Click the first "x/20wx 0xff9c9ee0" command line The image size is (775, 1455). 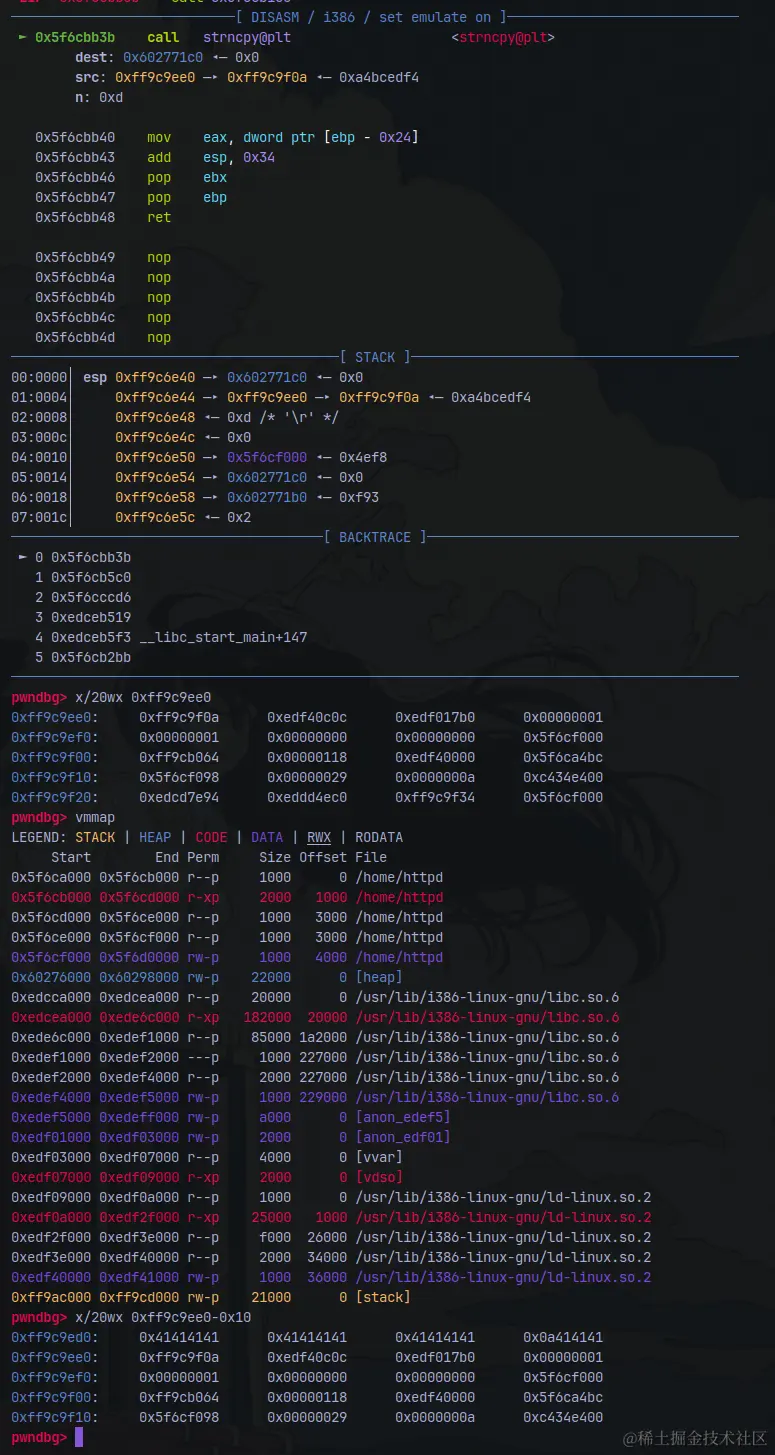pos(143,697)
